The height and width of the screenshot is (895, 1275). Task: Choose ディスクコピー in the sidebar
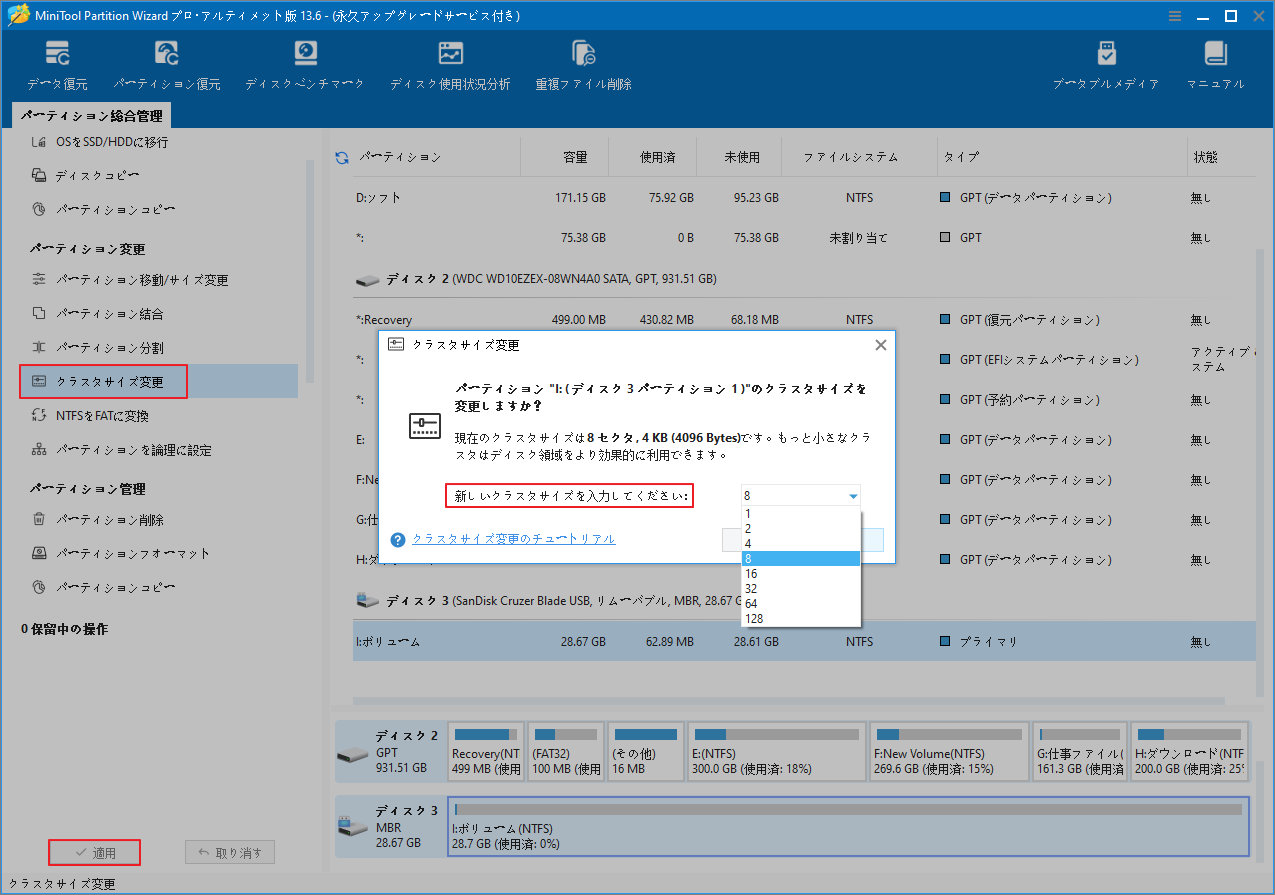86,176
